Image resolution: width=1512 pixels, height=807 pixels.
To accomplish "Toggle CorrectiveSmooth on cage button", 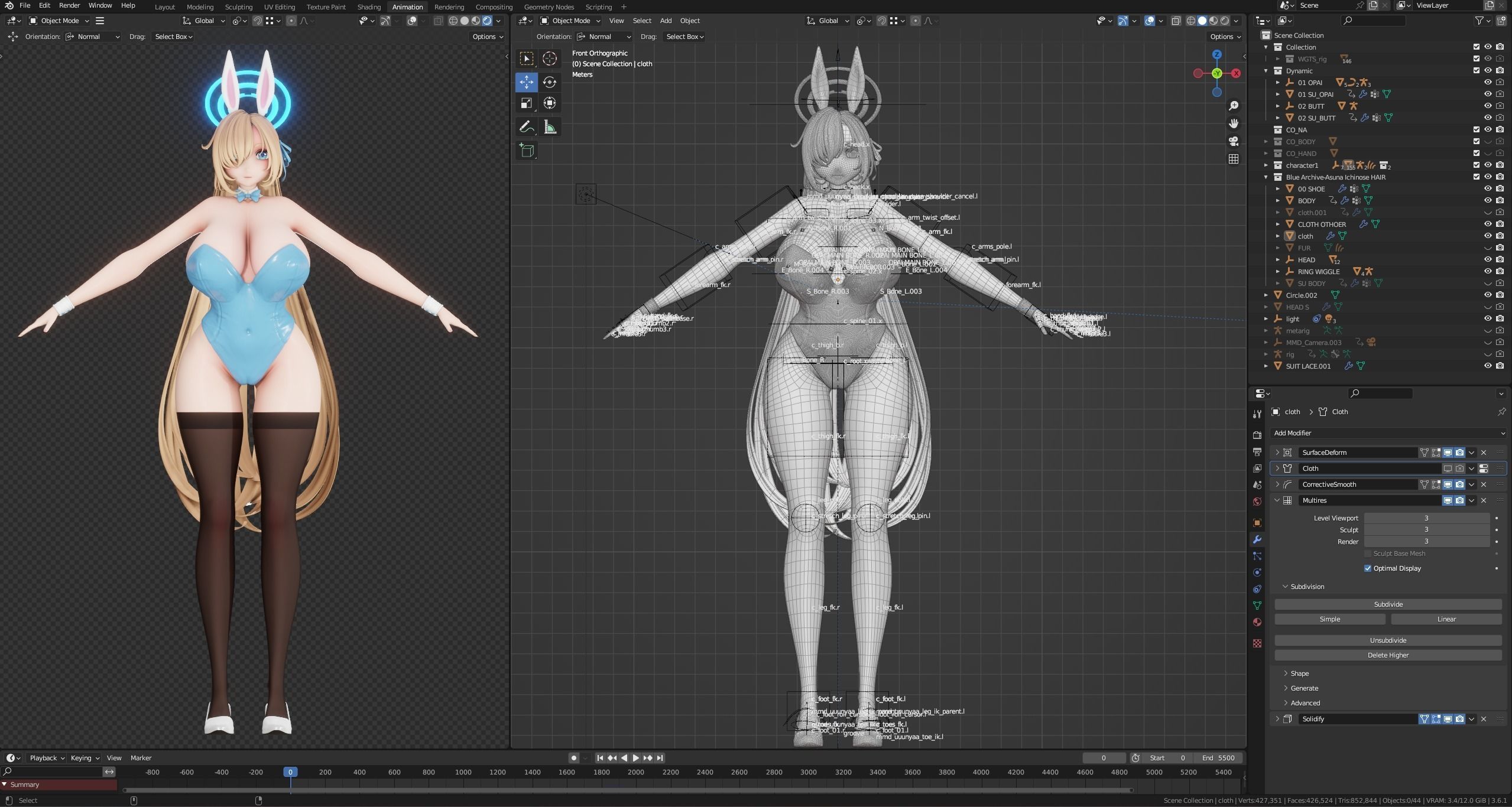I will pos(1424,484).
